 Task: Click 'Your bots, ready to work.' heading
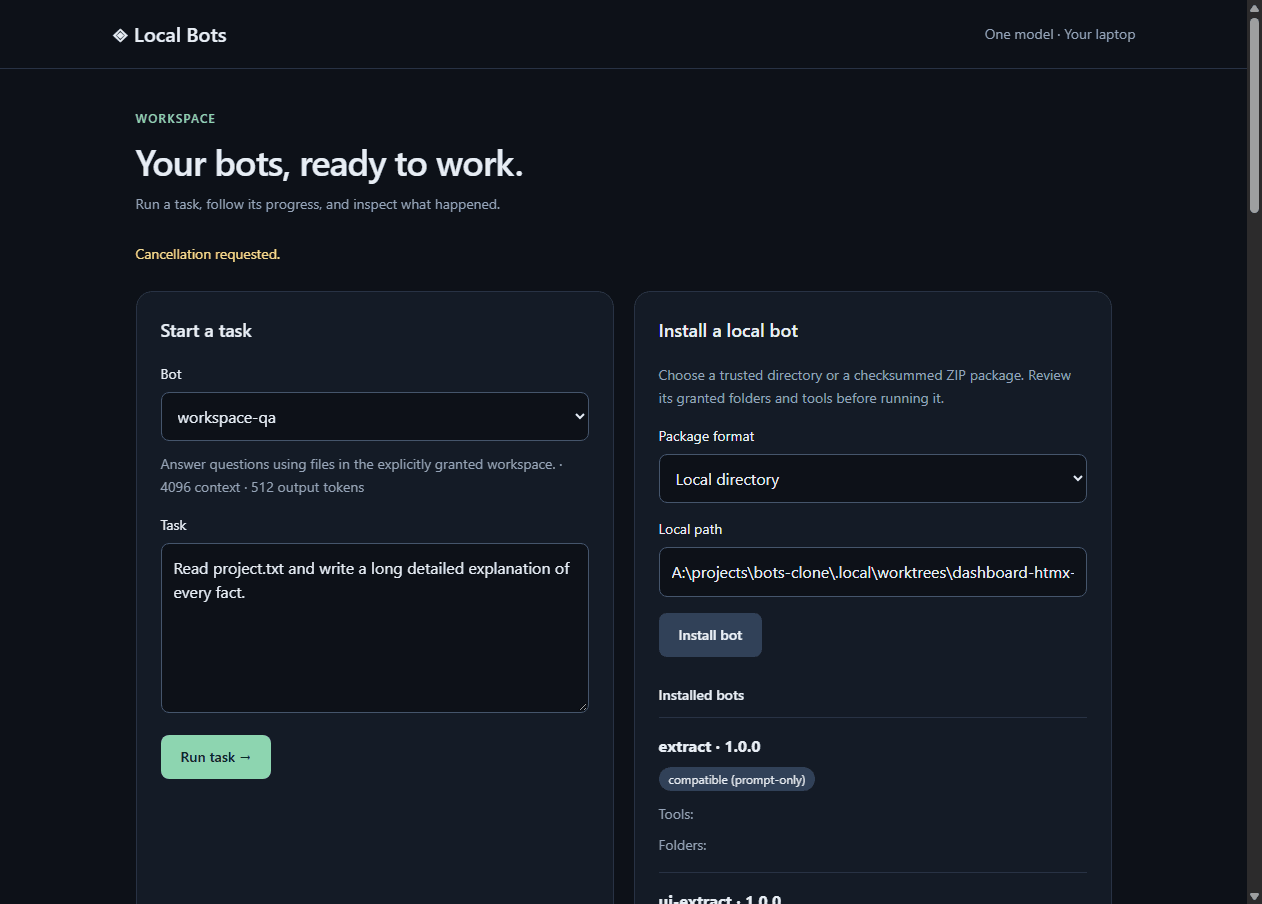point(329,163)
